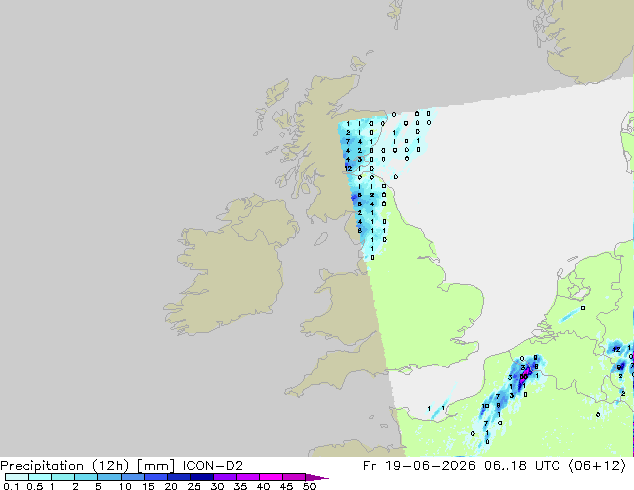Select the 30–35 mm purple swatch
The width and height of the screenshot is (634, 490).
(224, 477)
